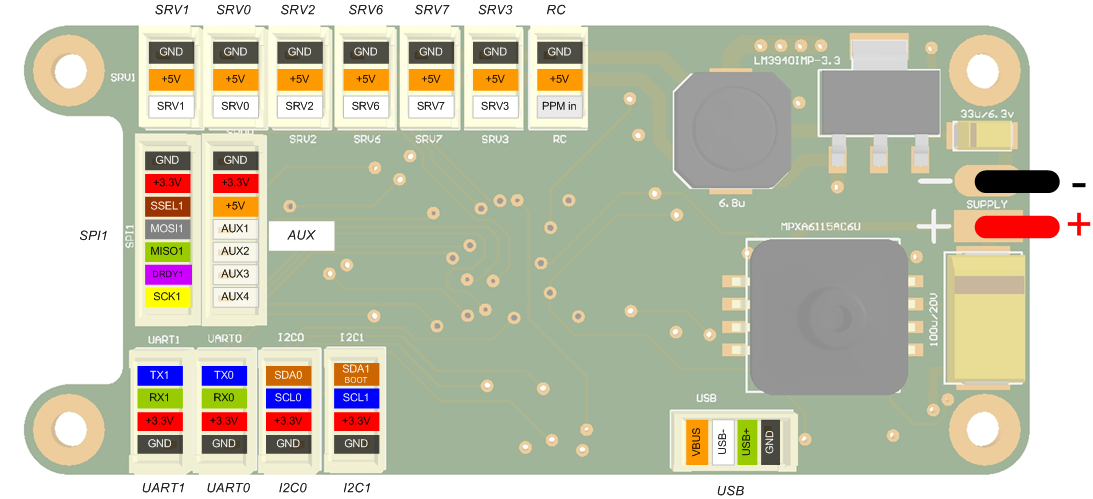
Task: Select the blue SCL1 pin label
Action: point(356,398)
